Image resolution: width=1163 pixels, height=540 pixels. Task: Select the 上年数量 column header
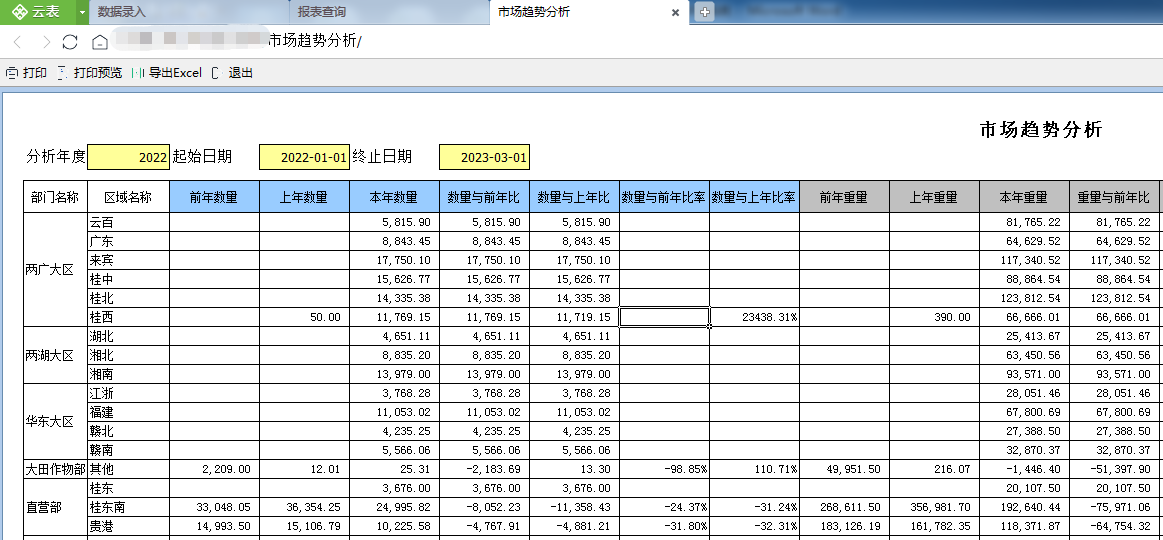[304, 197]
